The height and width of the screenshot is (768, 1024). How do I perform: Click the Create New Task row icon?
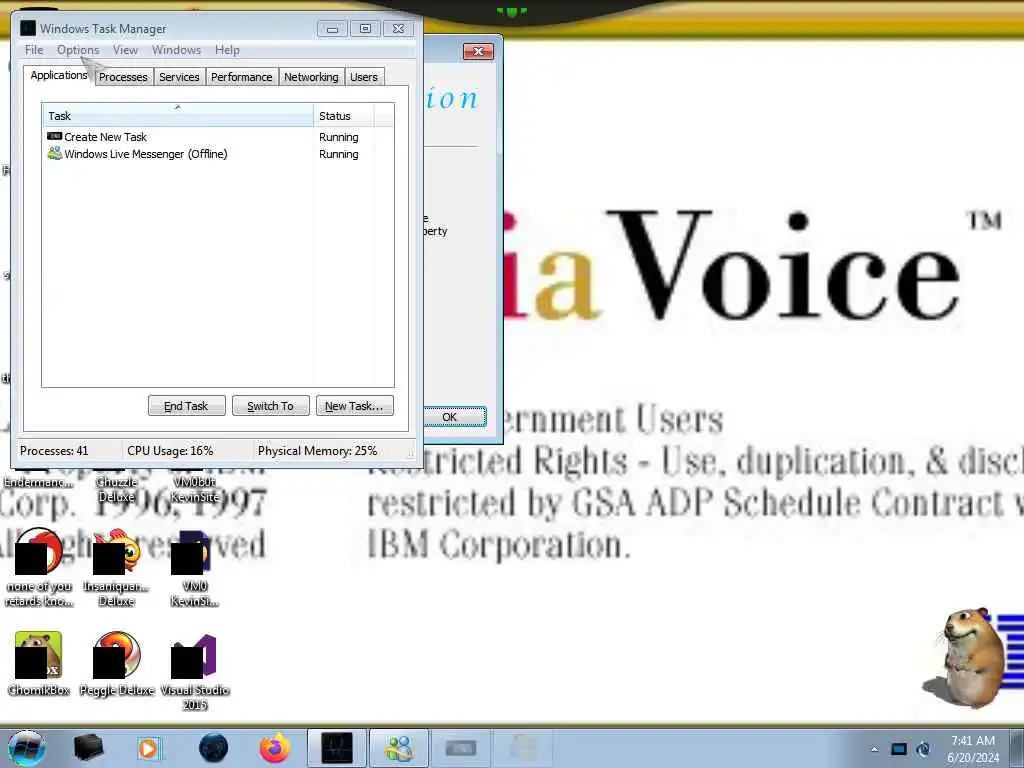coord(54,136)
